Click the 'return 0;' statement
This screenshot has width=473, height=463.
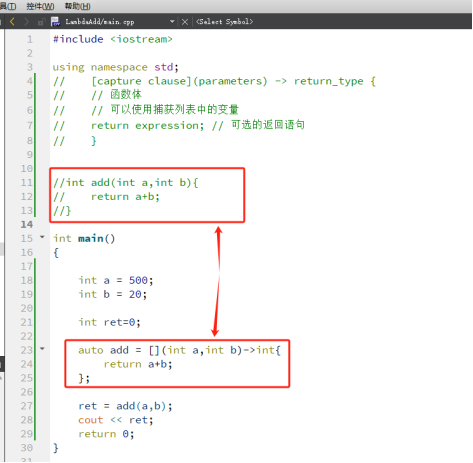(106, 434)
